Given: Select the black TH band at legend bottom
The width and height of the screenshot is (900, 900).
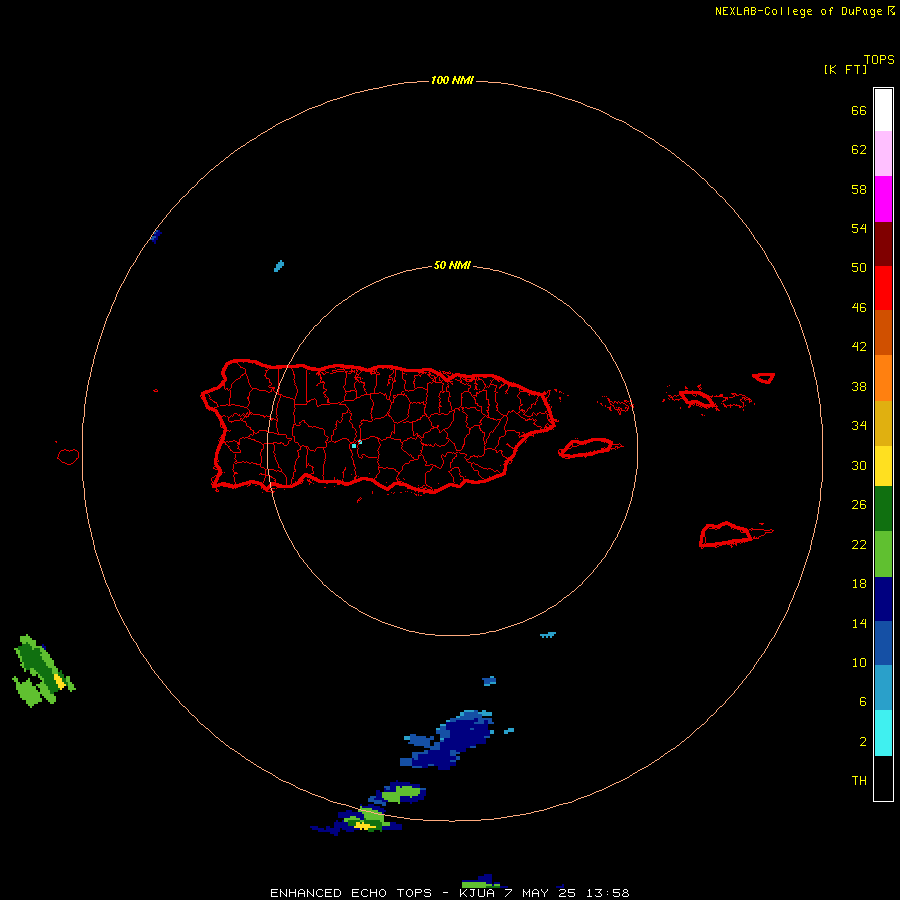Looking at the screenshot, I should pyautogui.click(x=883, y=778).
